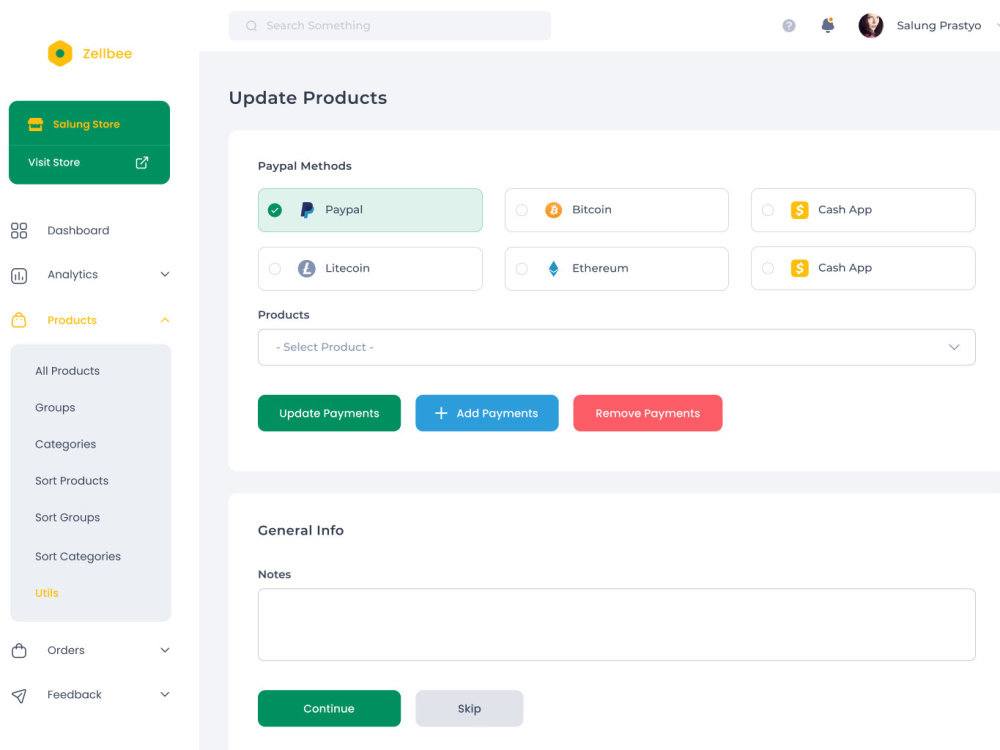Screen dimensions: 1000x750
Task: Click the Continue button
Action: click(x=329, y=709)
